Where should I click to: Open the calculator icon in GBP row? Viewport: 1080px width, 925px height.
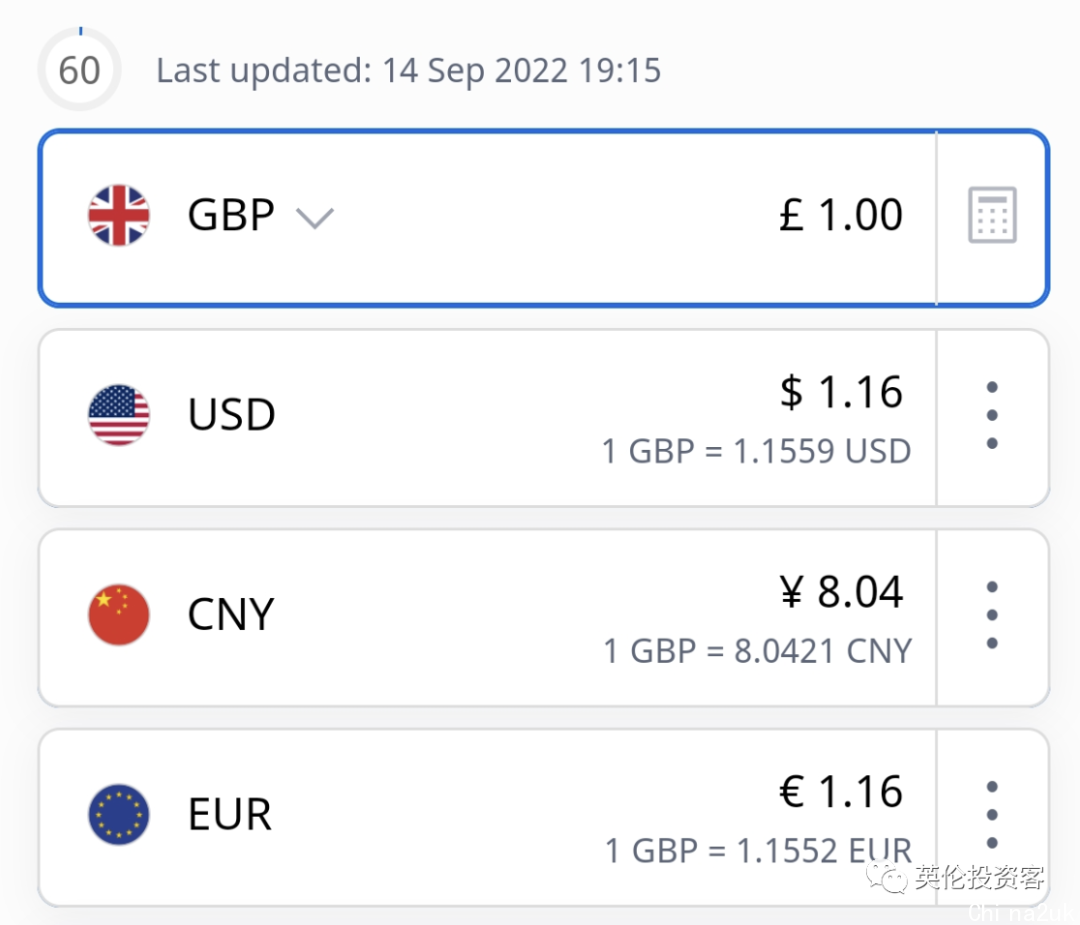pos(992,215)
